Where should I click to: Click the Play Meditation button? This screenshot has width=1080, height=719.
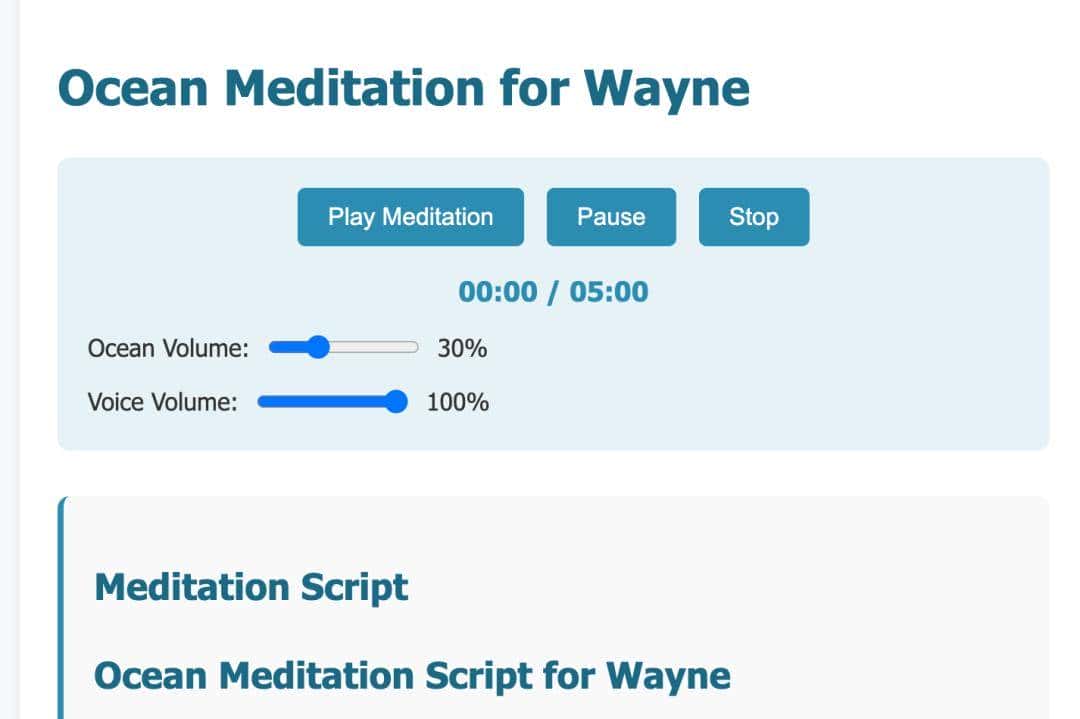(x=410, y=217)
